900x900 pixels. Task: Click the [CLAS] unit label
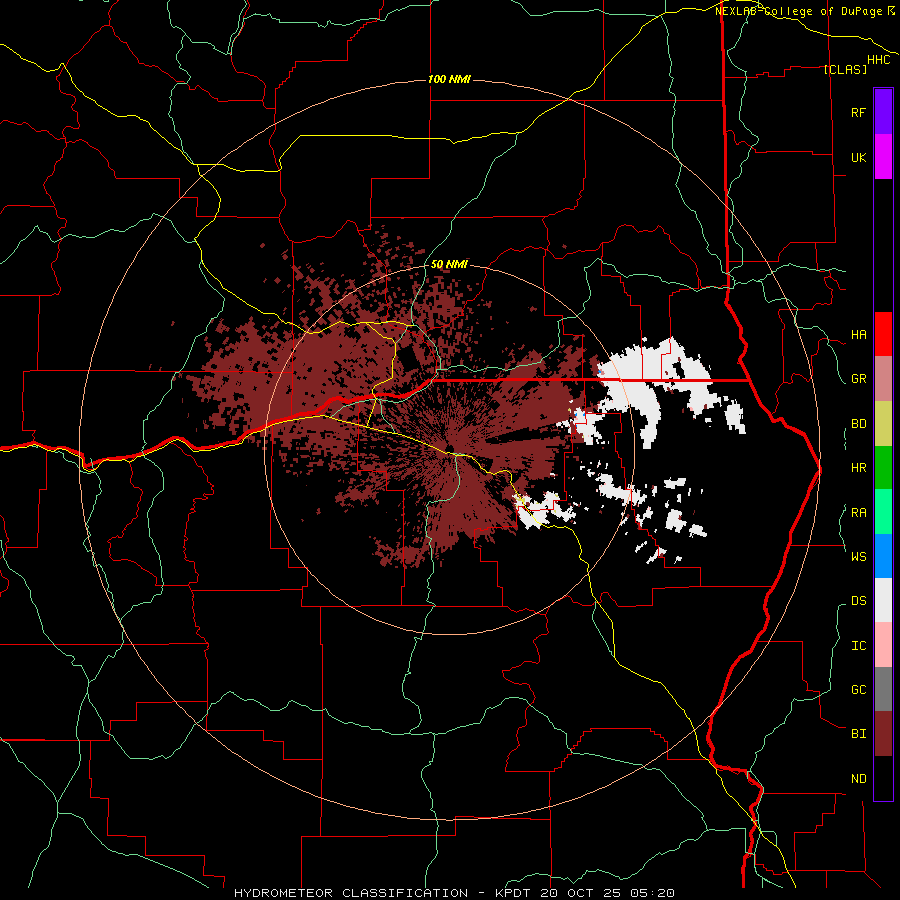(x=845, y=69)
